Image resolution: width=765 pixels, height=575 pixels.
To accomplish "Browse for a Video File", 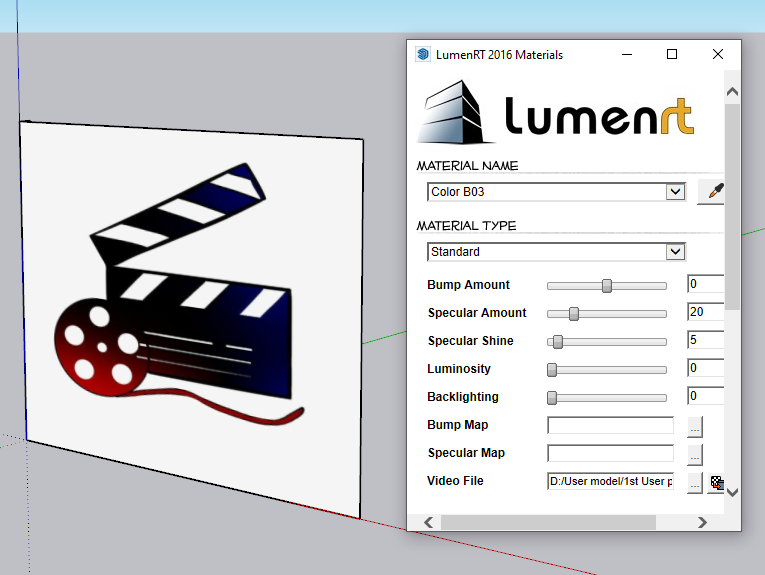I will click(695, 482).
